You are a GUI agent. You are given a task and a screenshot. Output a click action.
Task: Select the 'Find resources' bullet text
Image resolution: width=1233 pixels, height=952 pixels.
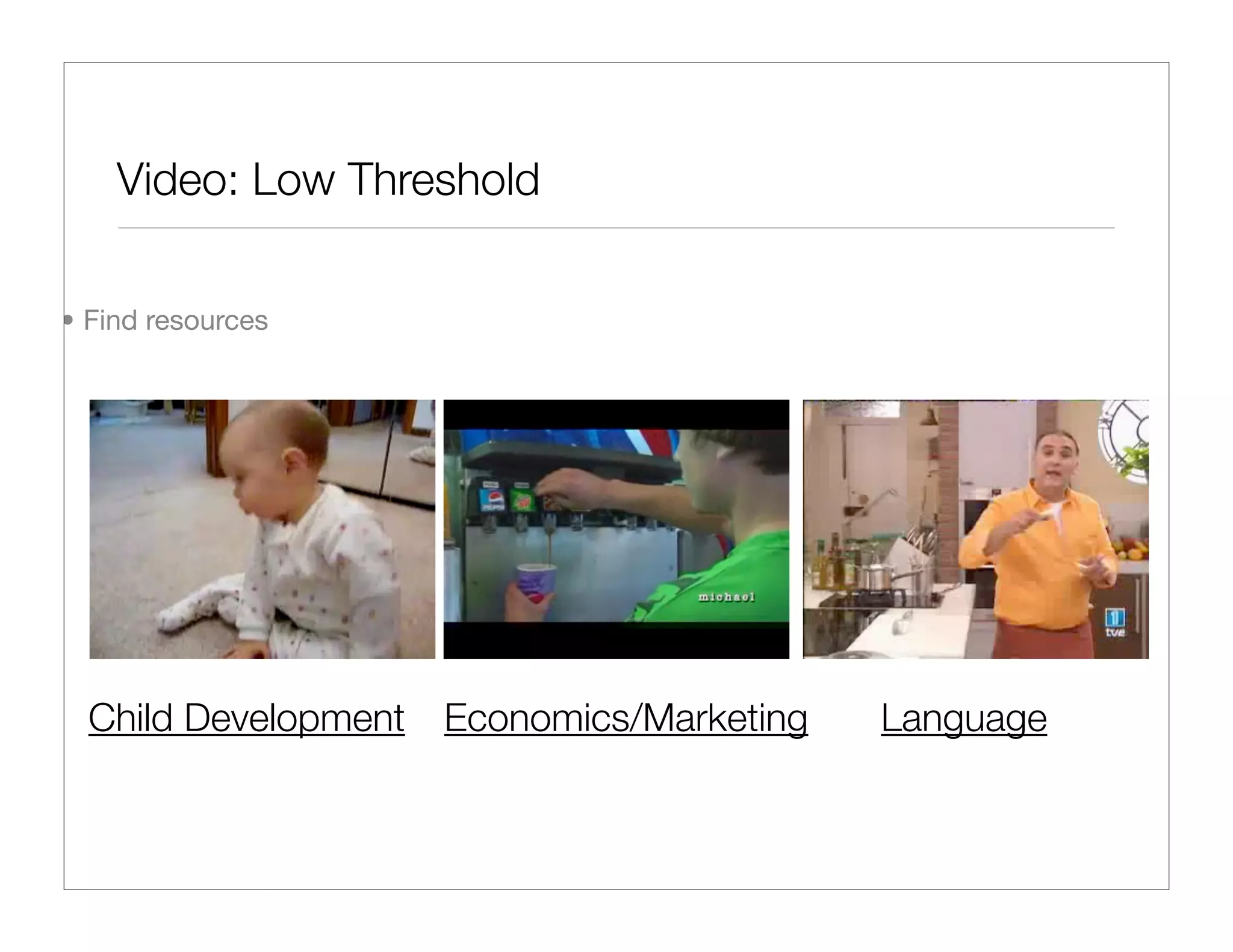click(175, 320)
